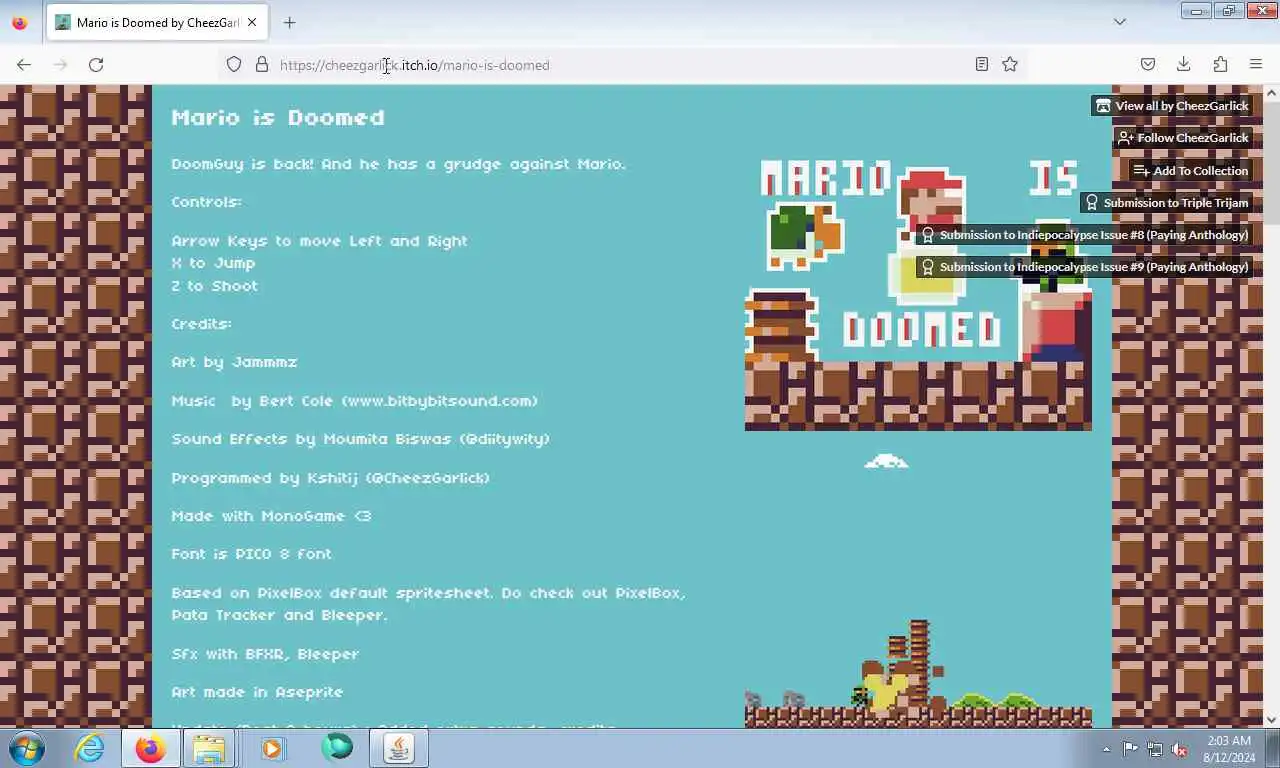Toggle reader view icon in address bar
Viewport: 1280px width, 768px height.
coord(982,64)
